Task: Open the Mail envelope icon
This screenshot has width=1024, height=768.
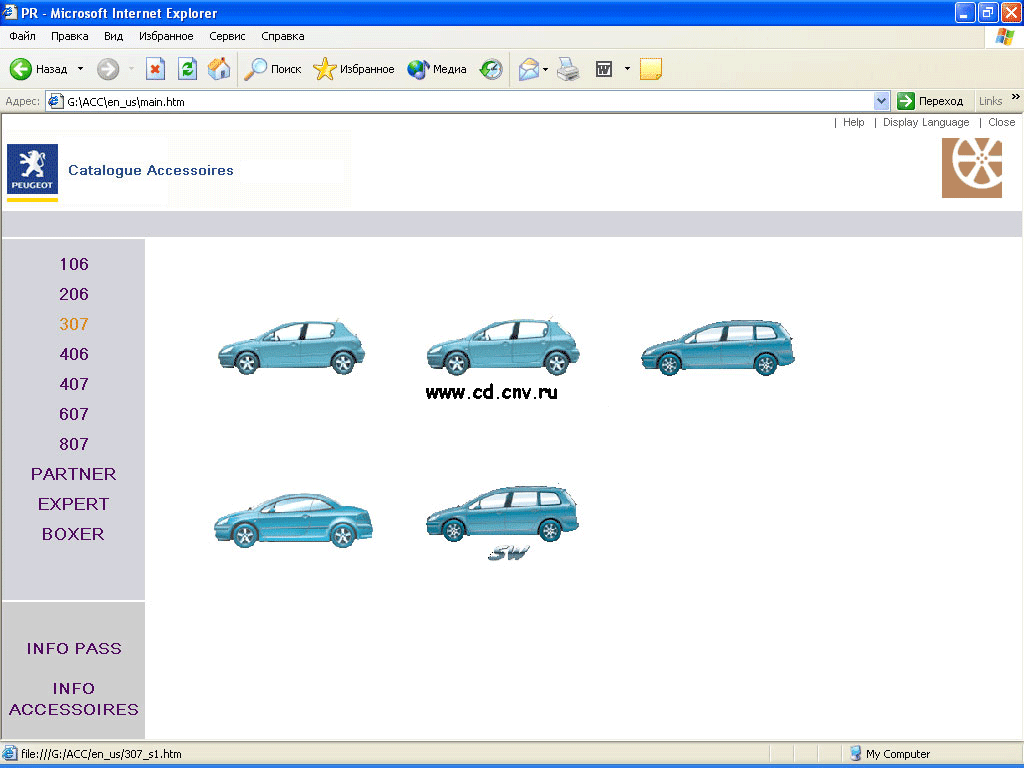Action: coord(528,69)
